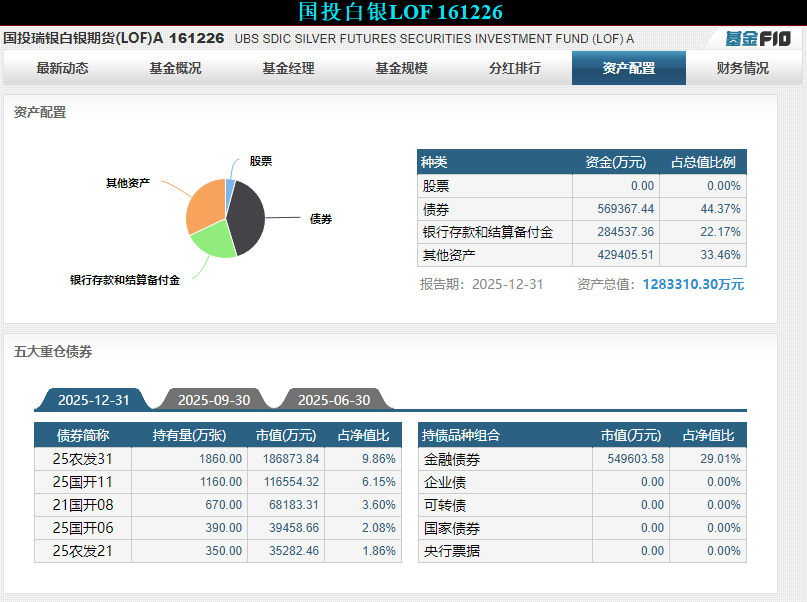
Task: Click the green 银行存款 pie slice
Action: coord(215,240)
